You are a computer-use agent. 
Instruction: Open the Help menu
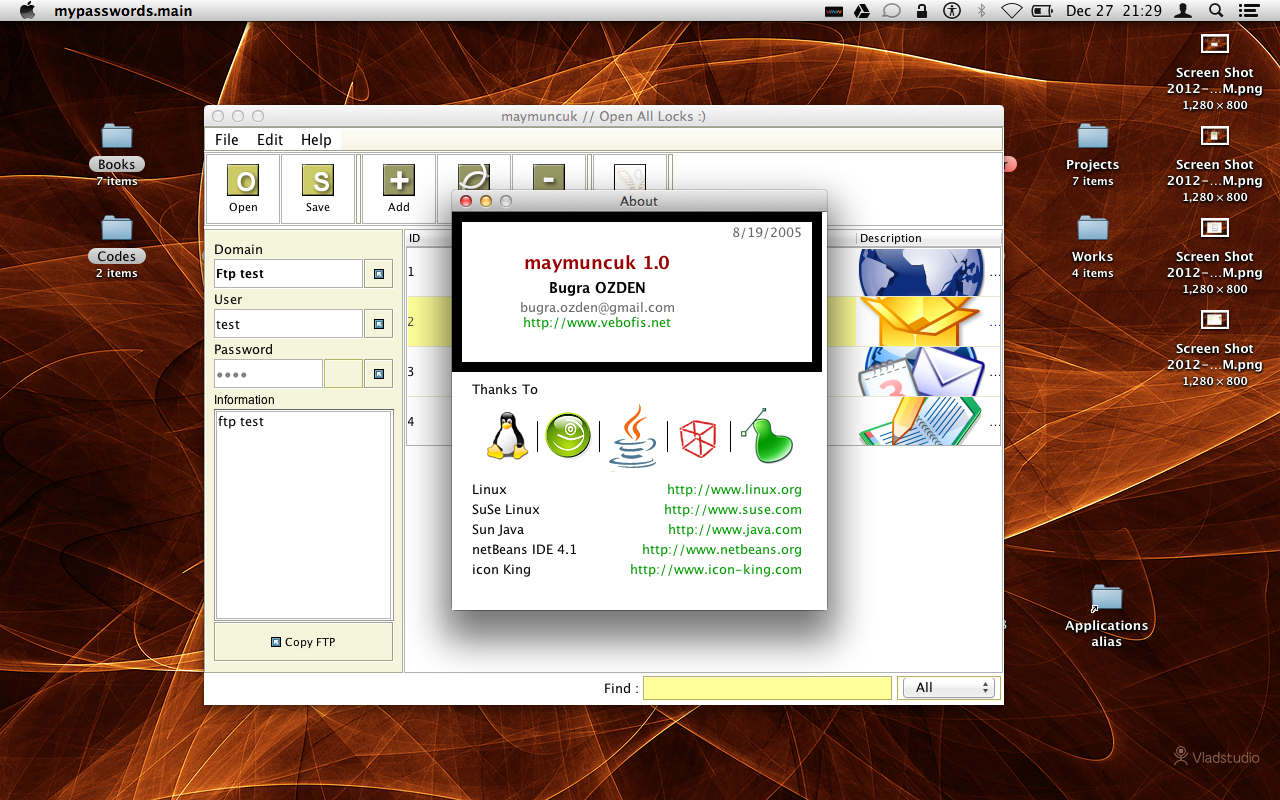tap(316, 140)
